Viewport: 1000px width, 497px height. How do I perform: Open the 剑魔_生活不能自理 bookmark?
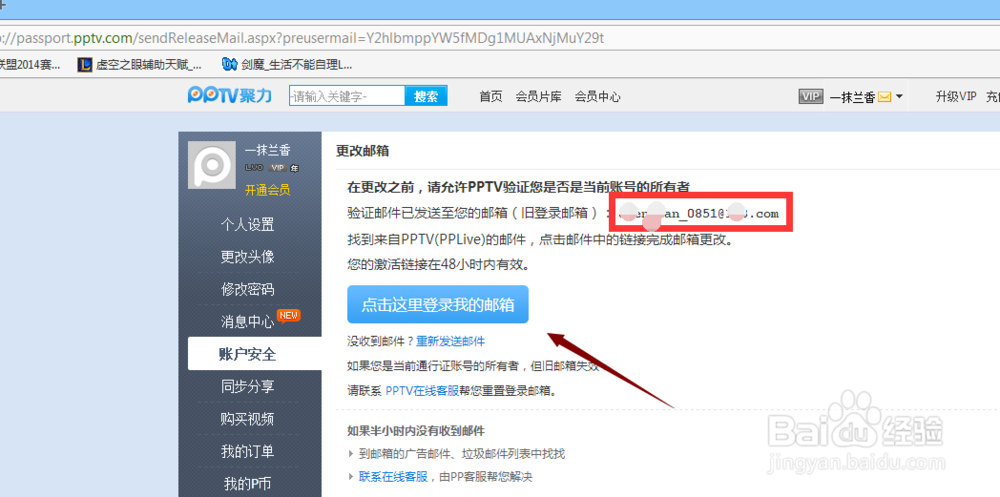pyautogui.click(x=287, y=64)
